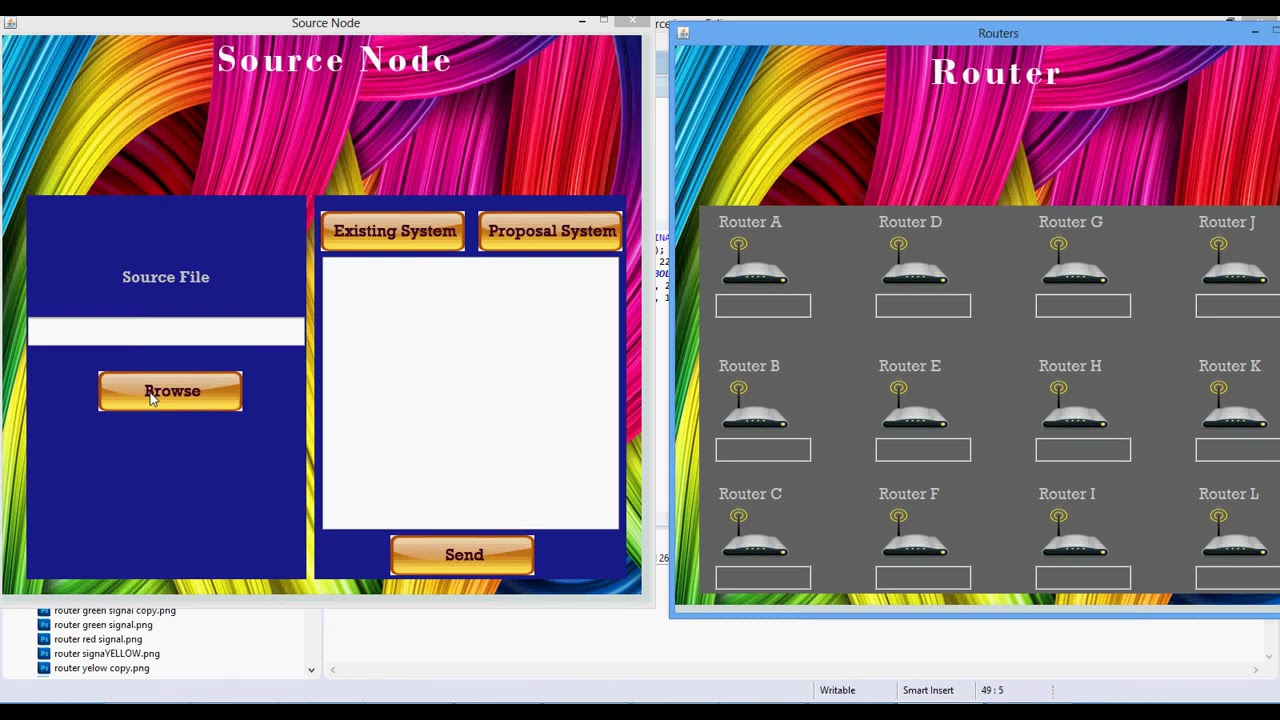1280x720 pixels.
Task: Click file icon beside router yelow copy.png
Action: point(44,668)
